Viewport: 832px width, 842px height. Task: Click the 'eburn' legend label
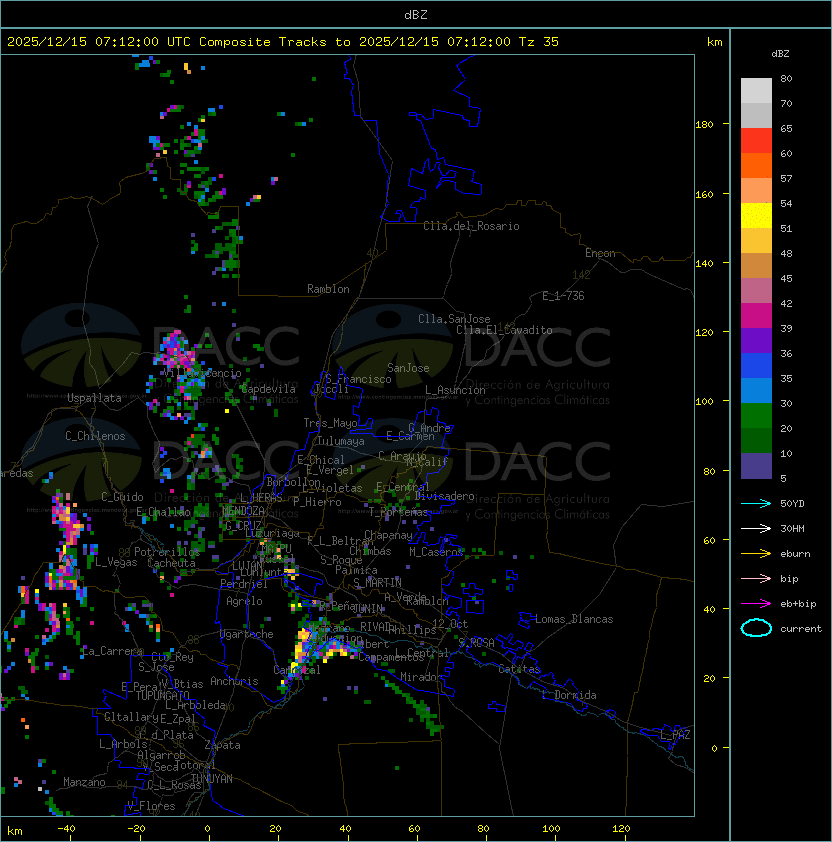(x=795, y=554)
